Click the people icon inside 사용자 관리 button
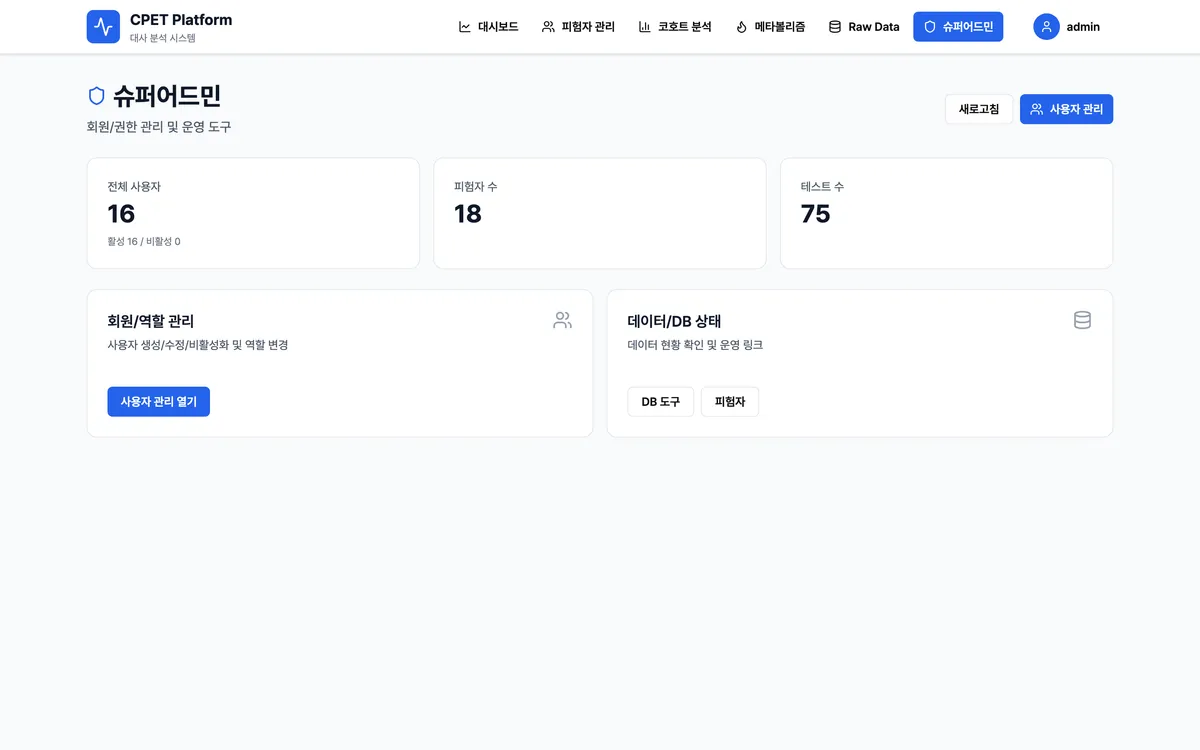 1035,109
